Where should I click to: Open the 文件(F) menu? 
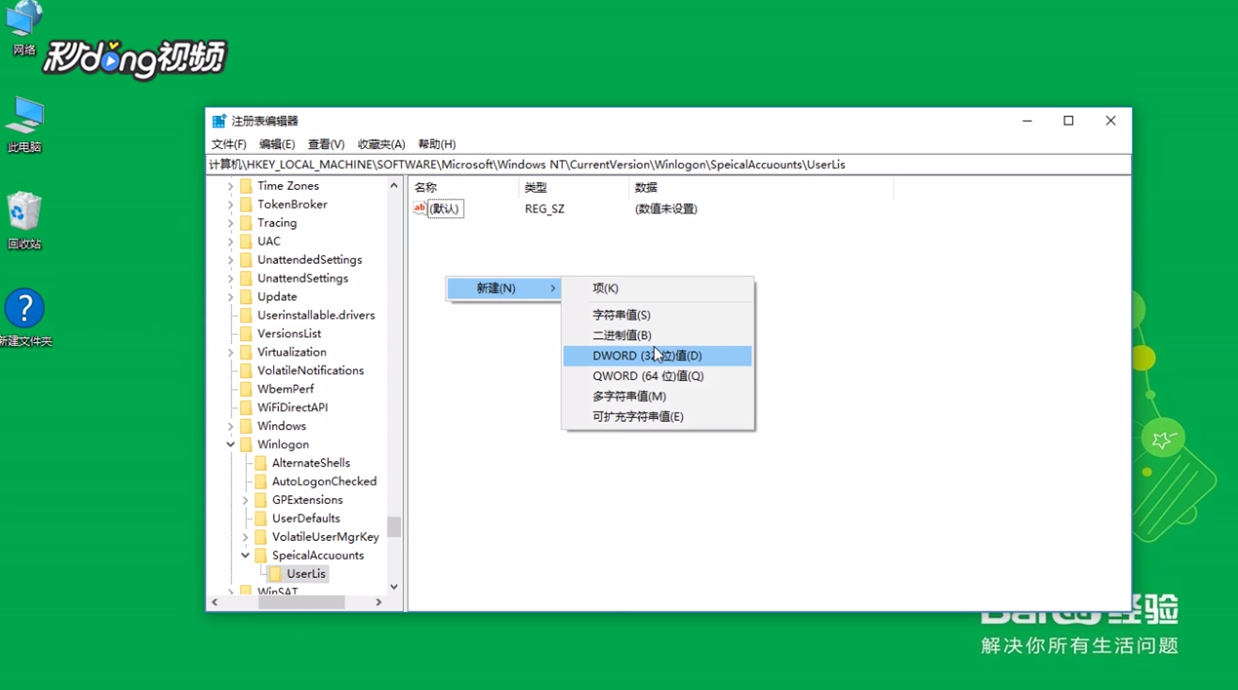pyautogui.click(x=229, y=144)
